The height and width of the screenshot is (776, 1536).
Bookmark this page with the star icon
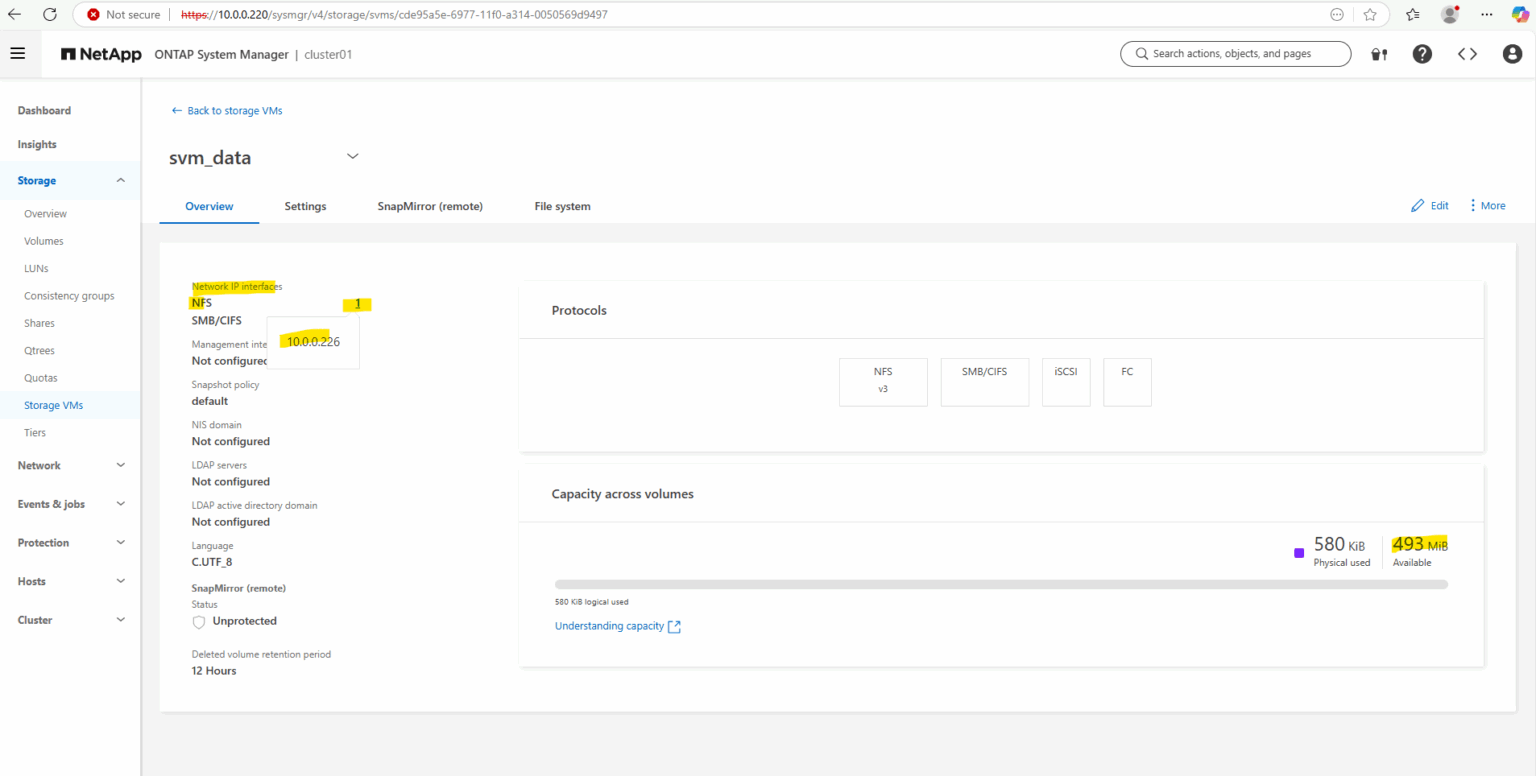(1370, 15)
